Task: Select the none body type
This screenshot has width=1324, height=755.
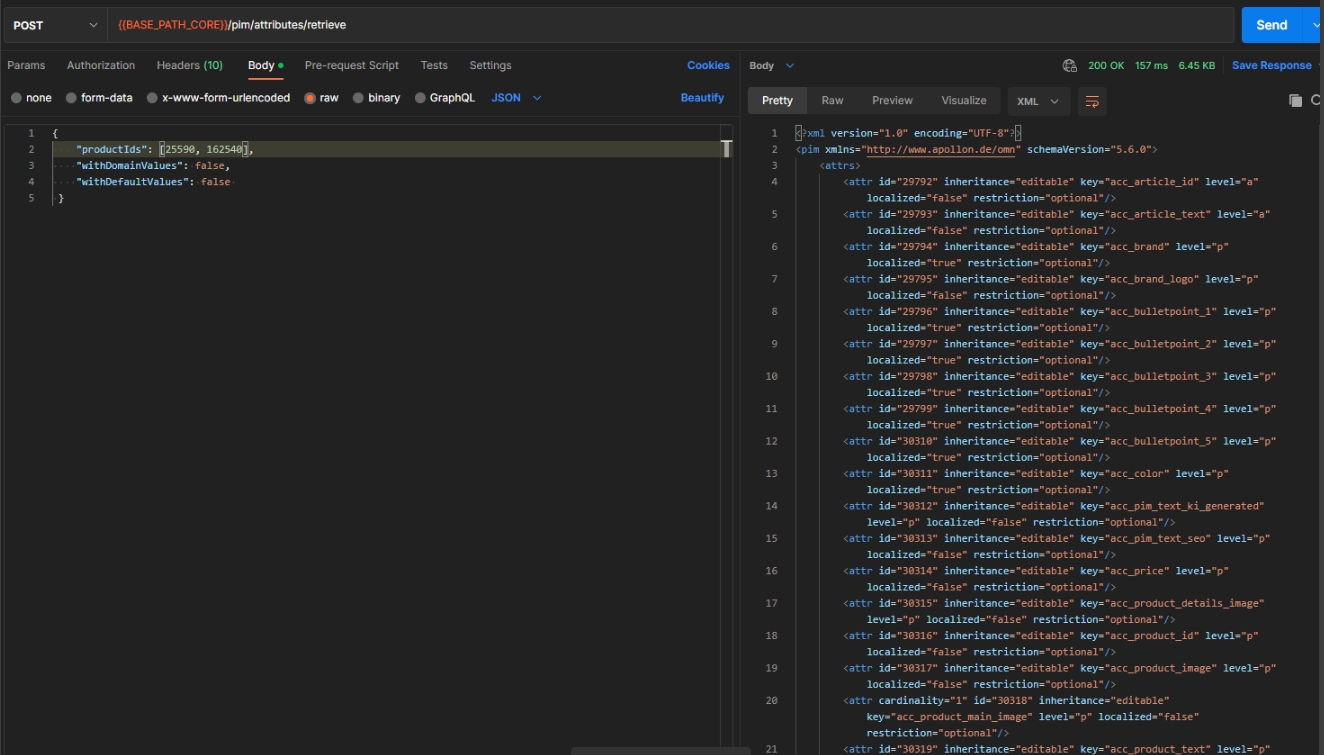Action: point(31,98)
